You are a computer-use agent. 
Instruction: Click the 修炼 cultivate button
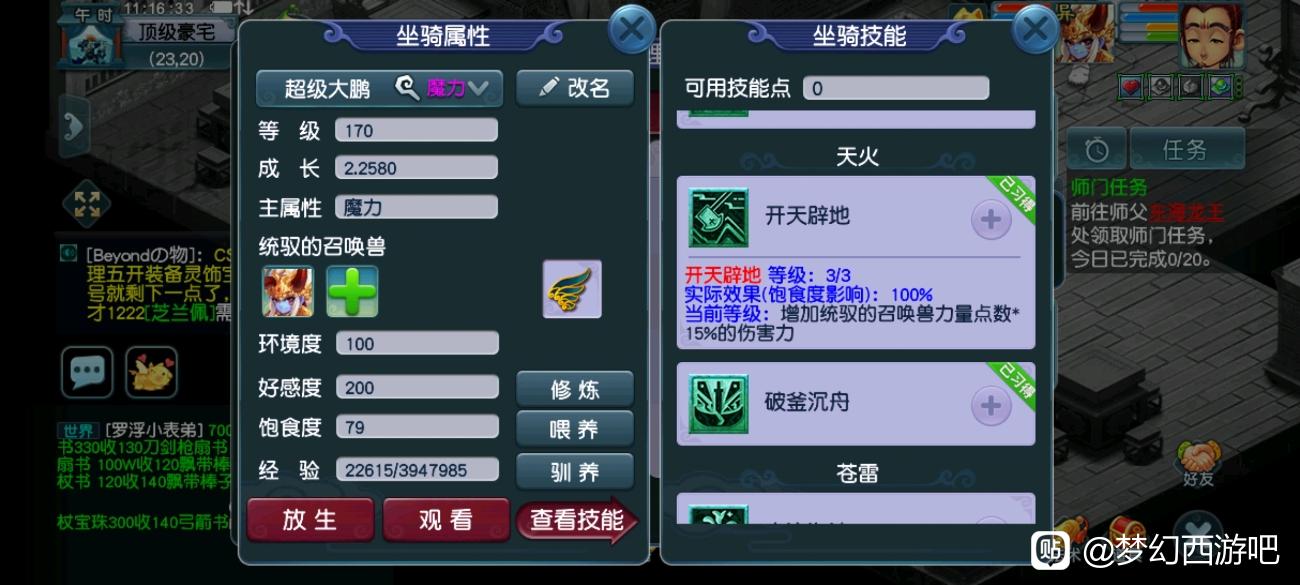(x=575, y=389)
